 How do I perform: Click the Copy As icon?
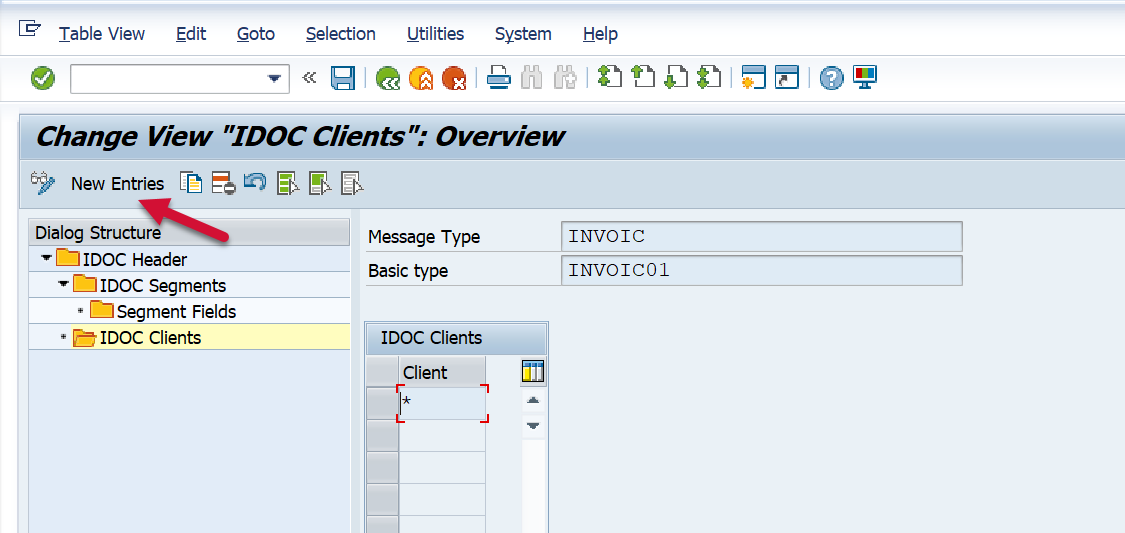[x=190, y=183]
